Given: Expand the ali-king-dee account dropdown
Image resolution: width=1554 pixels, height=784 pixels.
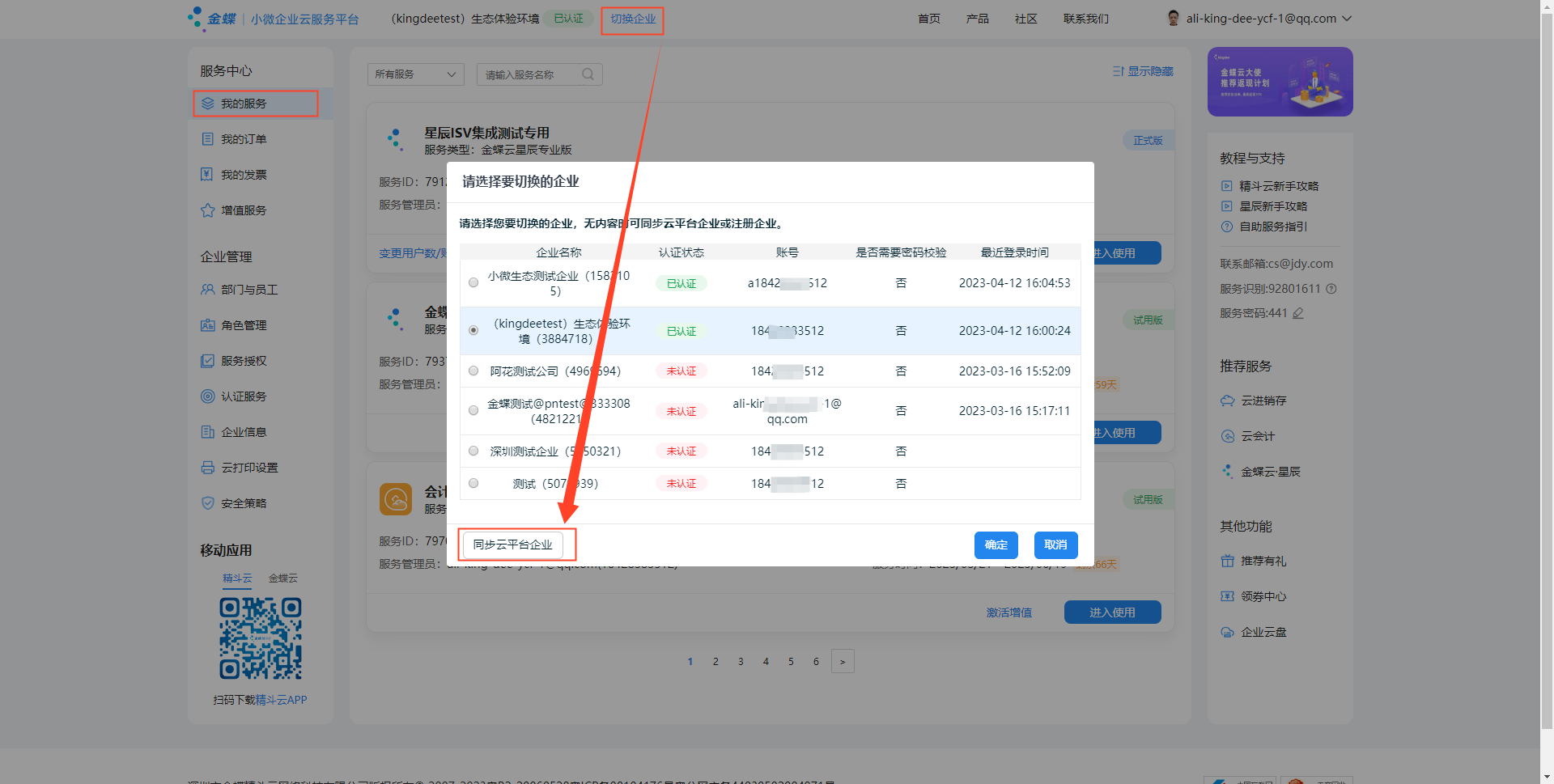Looking at the screenshot, I should [x=1347, y=18].
